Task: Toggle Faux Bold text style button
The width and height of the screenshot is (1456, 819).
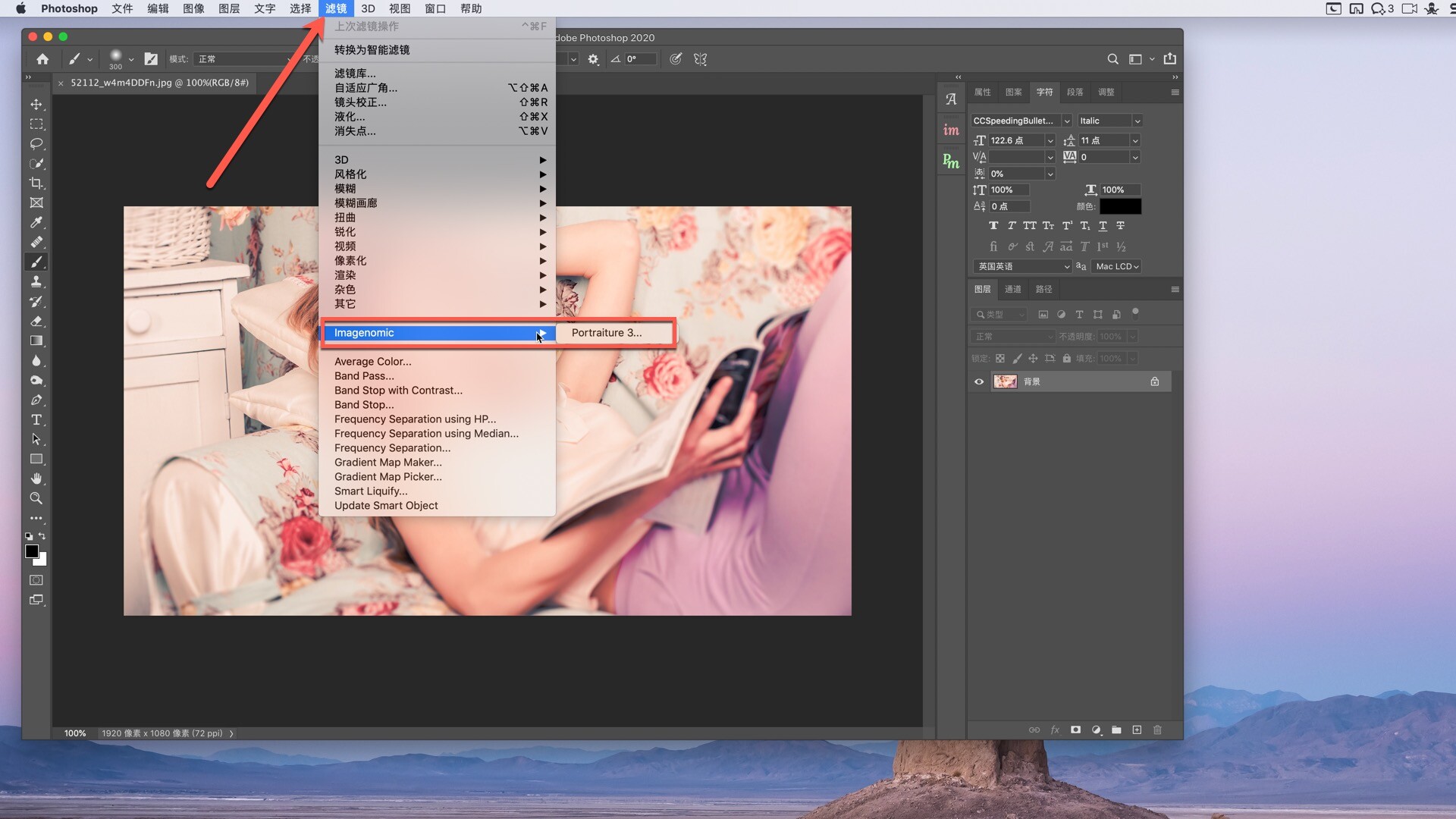Action: [993, 226]
